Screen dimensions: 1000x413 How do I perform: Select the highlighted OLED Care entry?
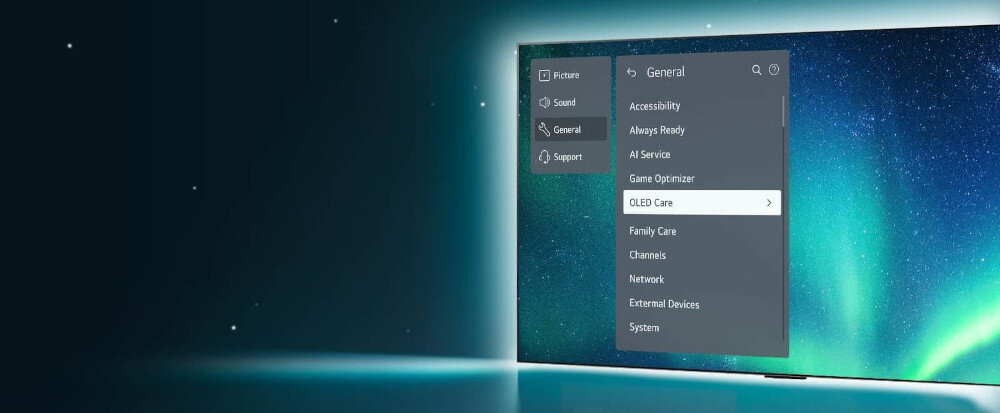tap(651, 203)
